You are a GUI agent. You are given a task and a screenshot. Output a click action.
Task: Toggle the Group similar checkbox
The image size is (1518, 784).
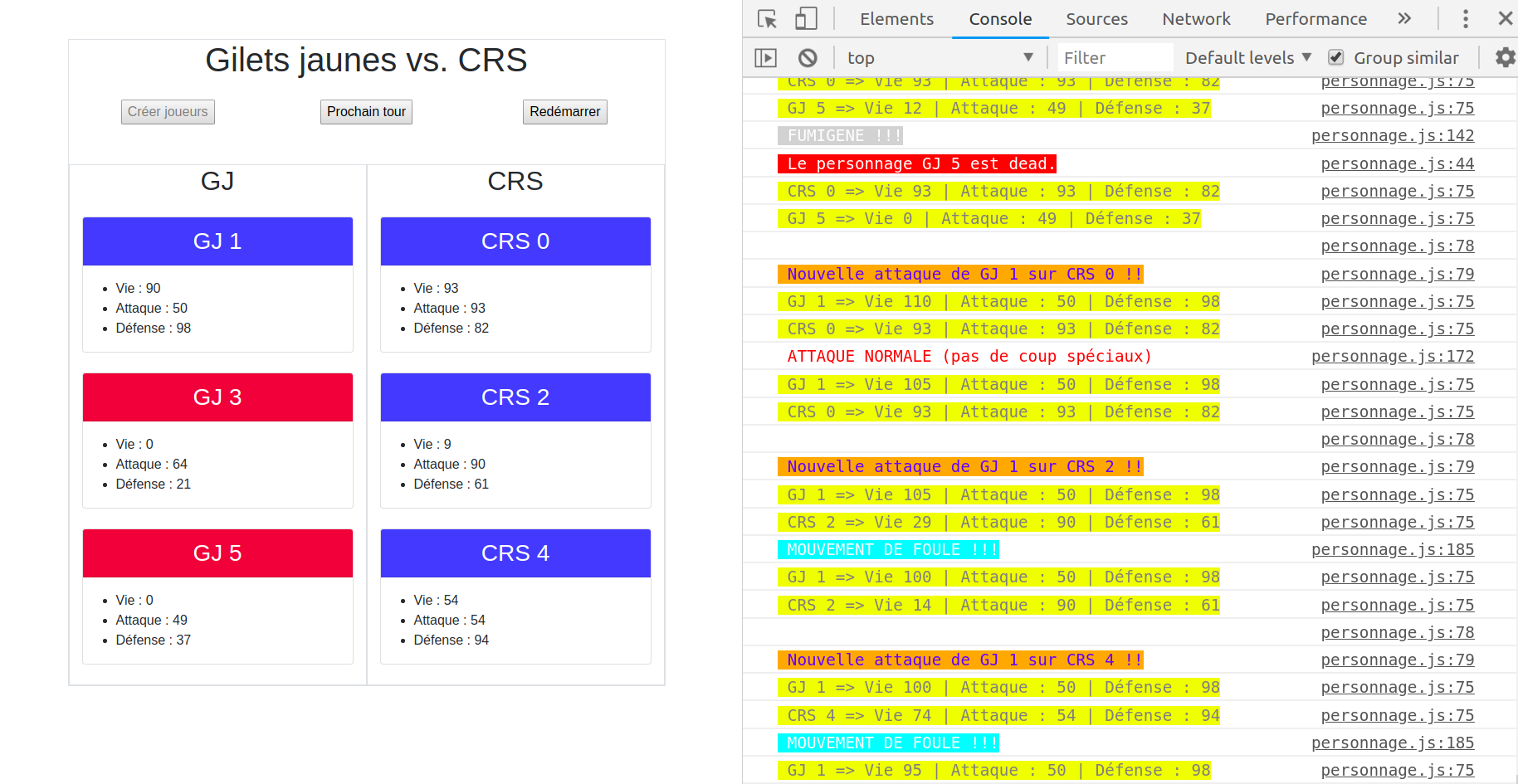tap(1336, 58)
